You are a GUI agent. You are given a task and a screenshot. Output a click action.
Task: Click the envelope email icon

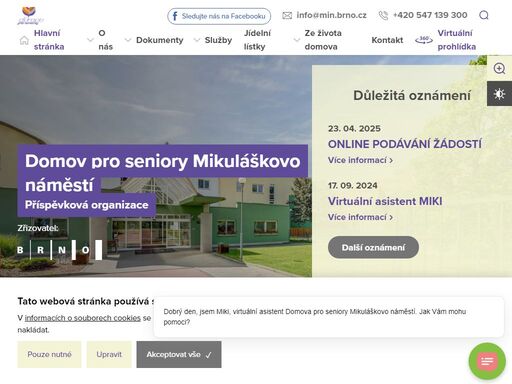pyautogui.click(x=287, y=16)
